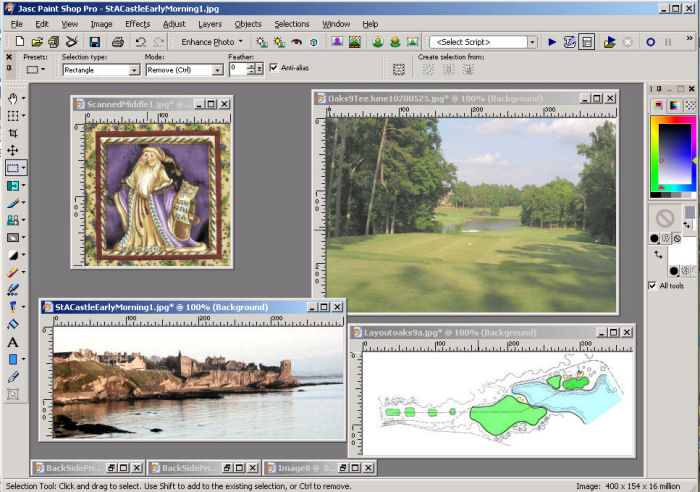The width and height of the screenshot is (700, 492).
Task: Open the Layers menu
Action: (x=210, y=23)
